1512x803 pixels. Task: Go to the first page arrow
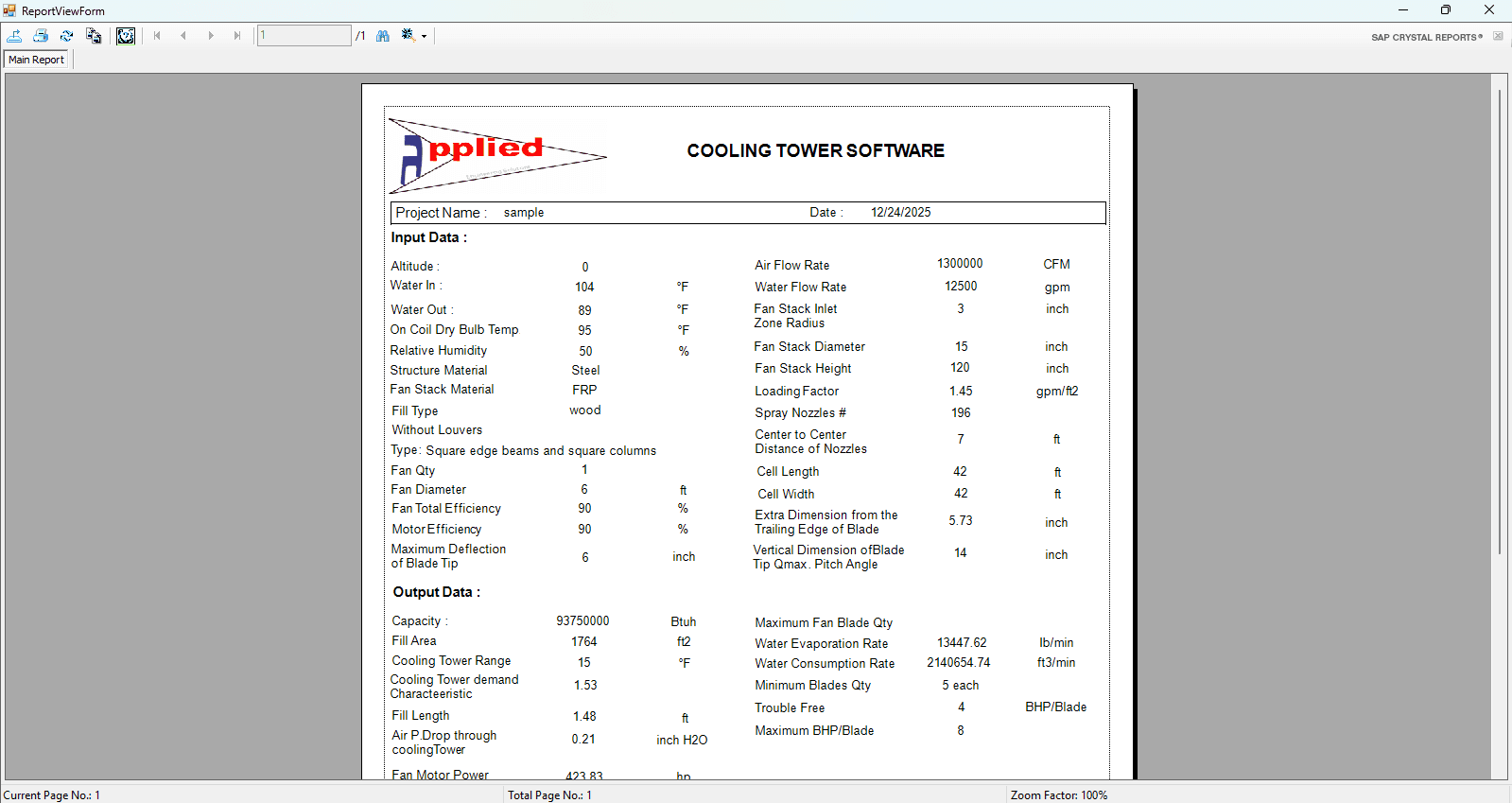(x=157, y=36)
